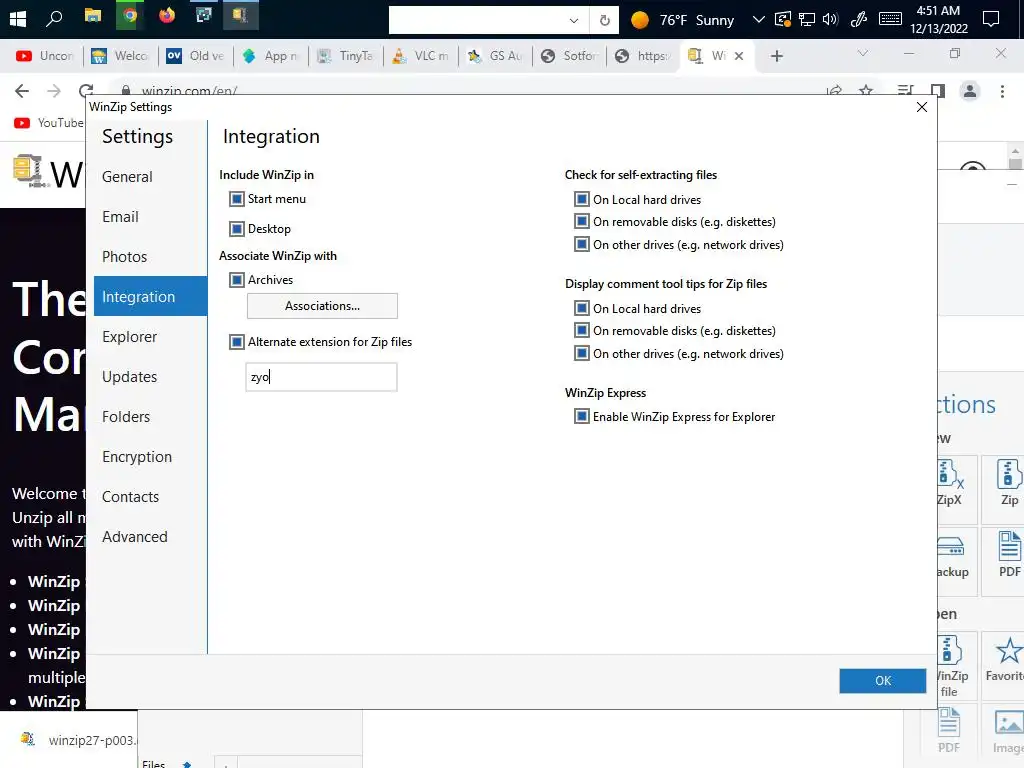Viewport: 1024px width, 768px height.
Task: Open the notification center icon
Action: [x=991, y=19]
